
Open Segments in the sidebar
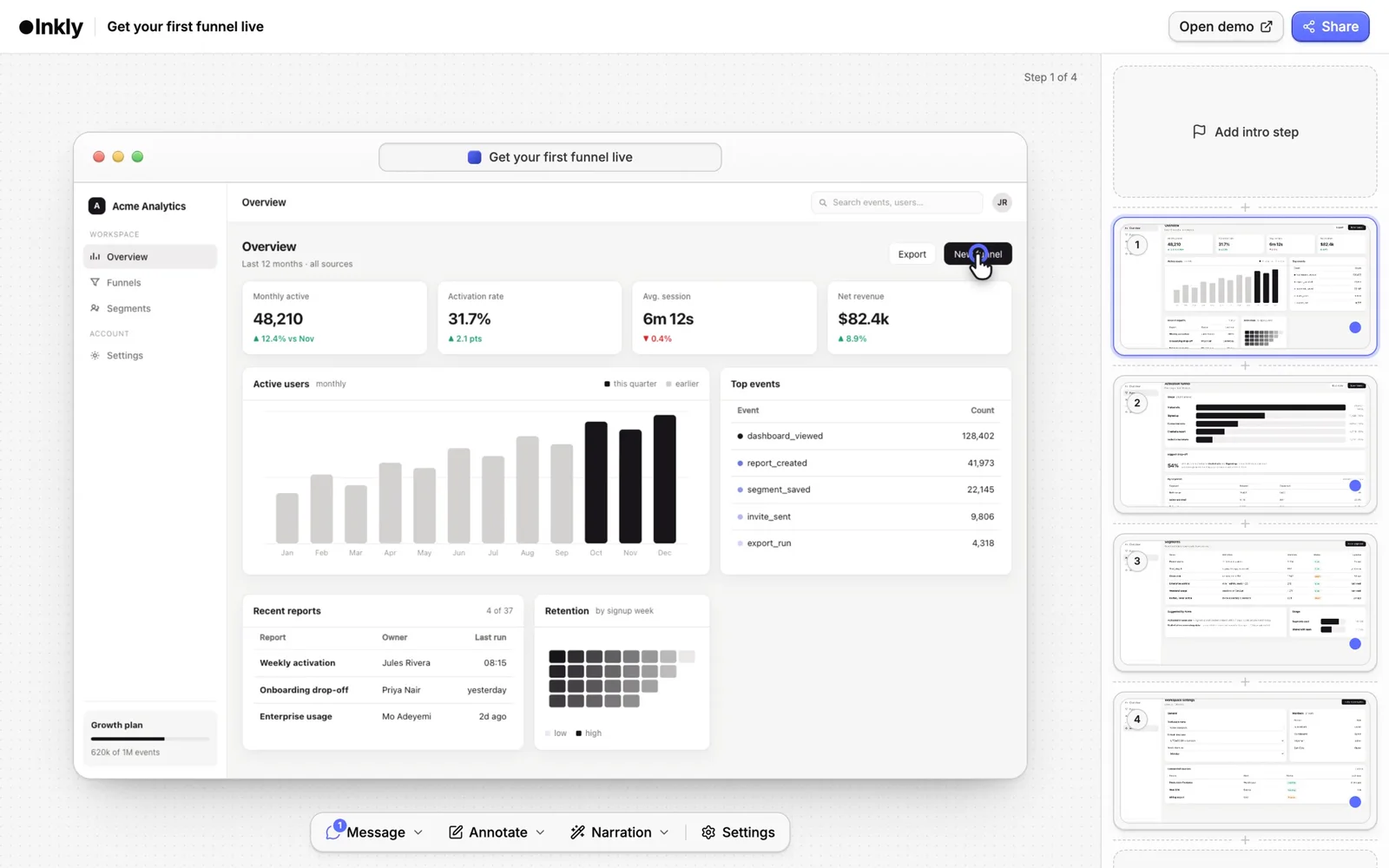(150, 309)
